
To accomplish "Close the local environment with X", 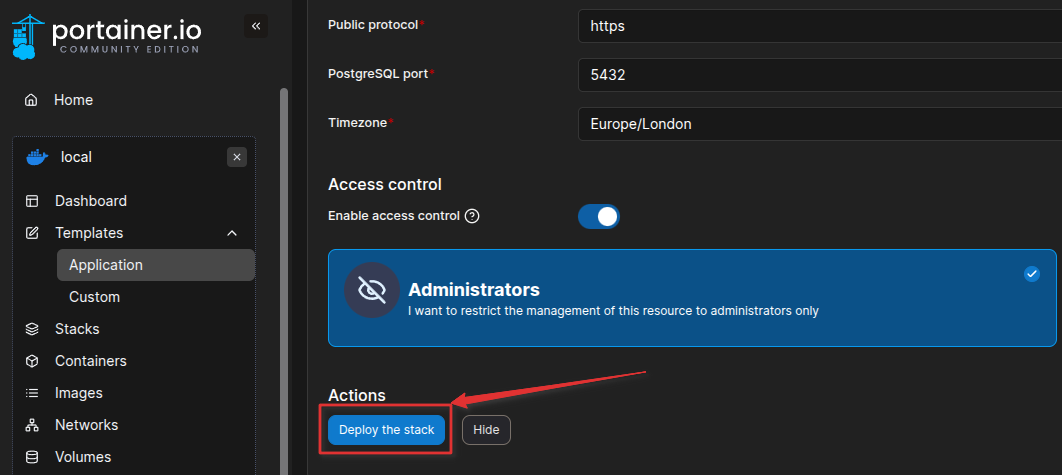I will click(x=237, y=157).
